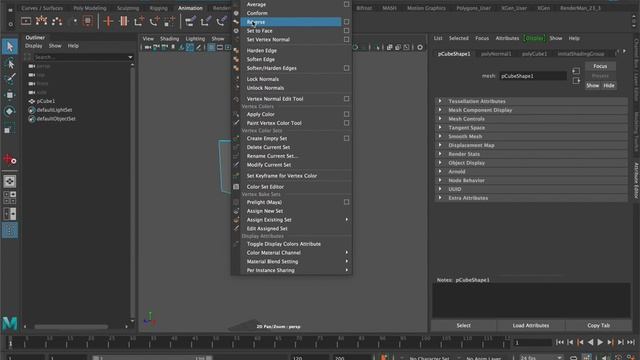Open option box for Create Empty Set

(x=347, y=138)
